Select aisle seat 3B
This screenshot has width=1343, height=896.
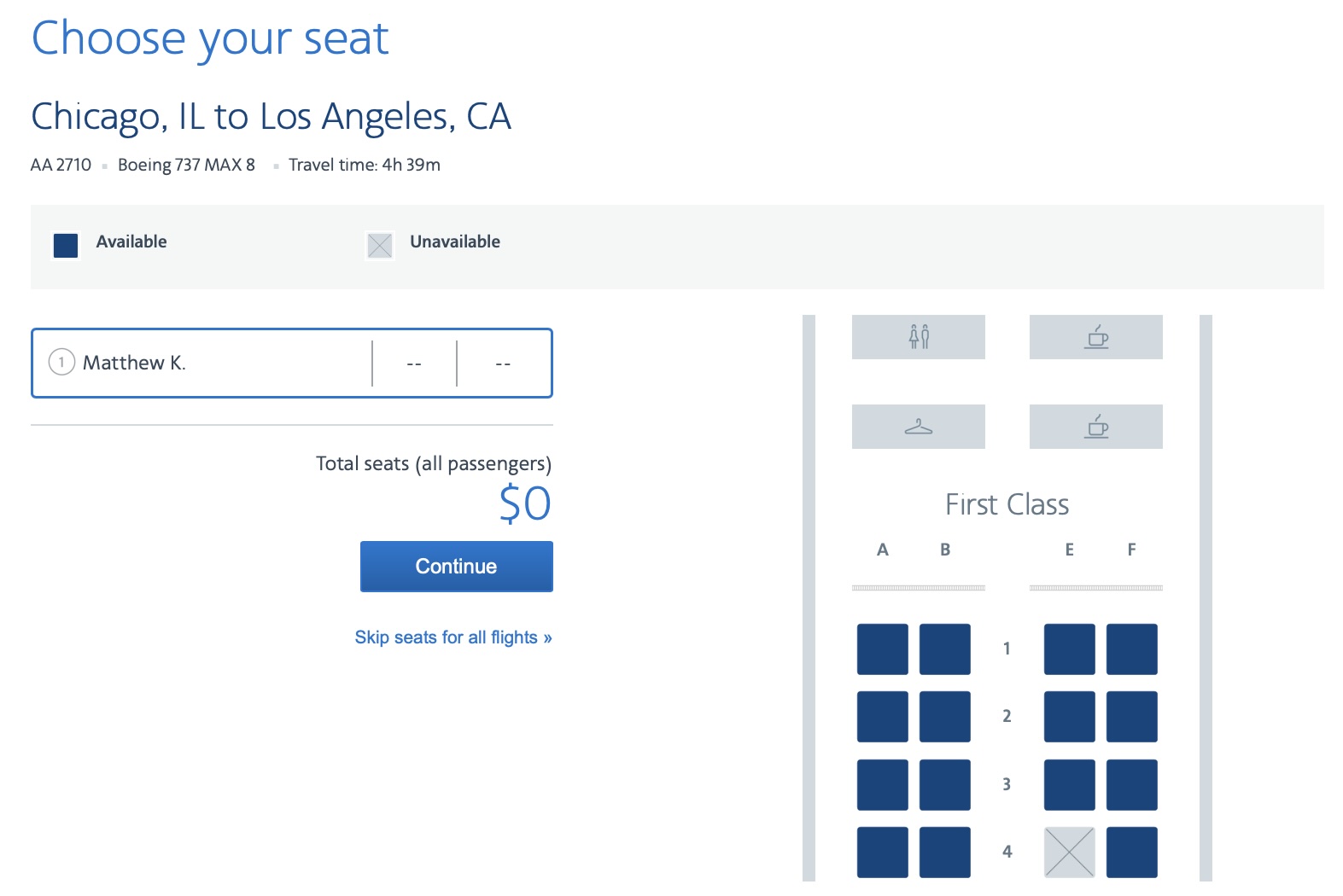click(944, 783)
